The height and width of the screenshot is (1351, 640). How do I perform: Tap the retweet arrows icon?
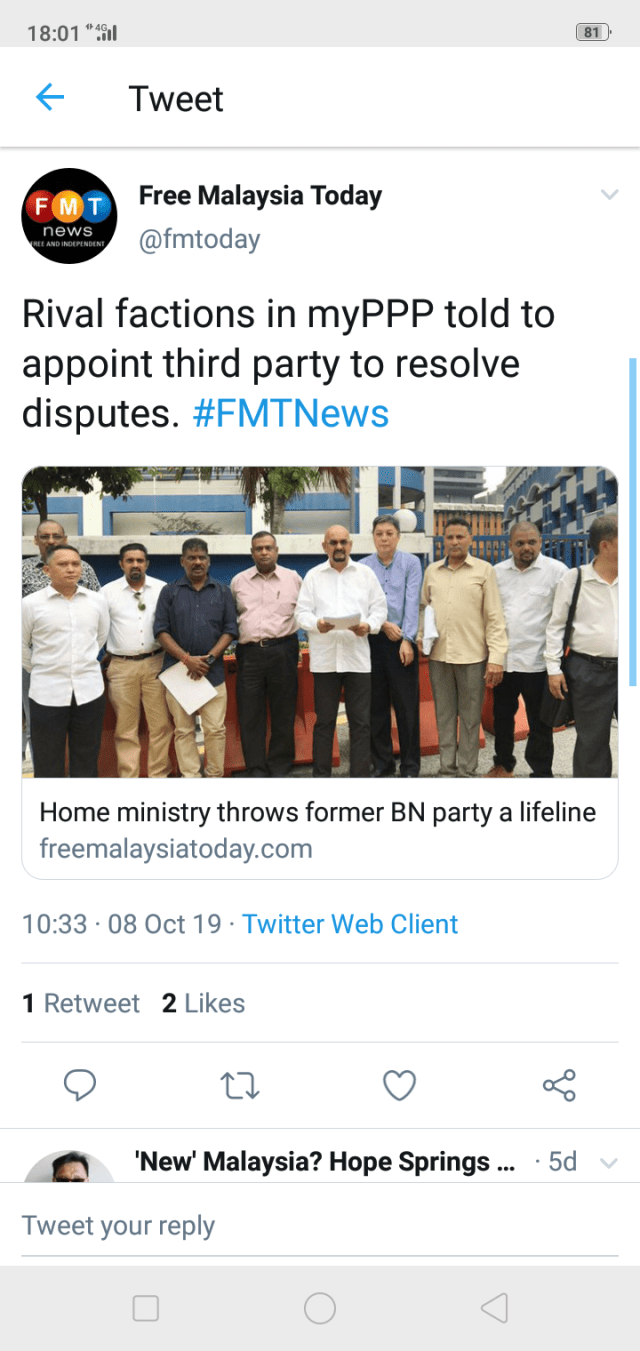239,1085
